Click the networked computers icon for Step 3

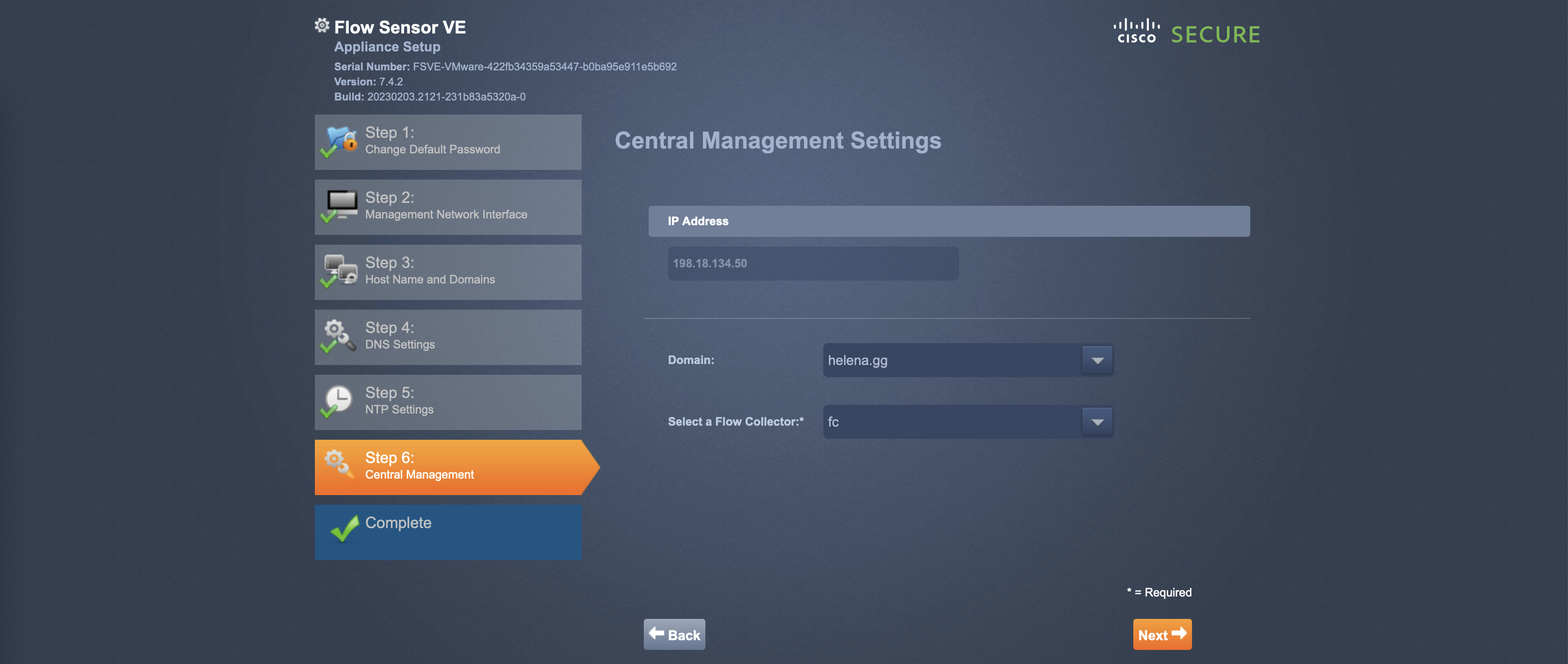[340, 270]
